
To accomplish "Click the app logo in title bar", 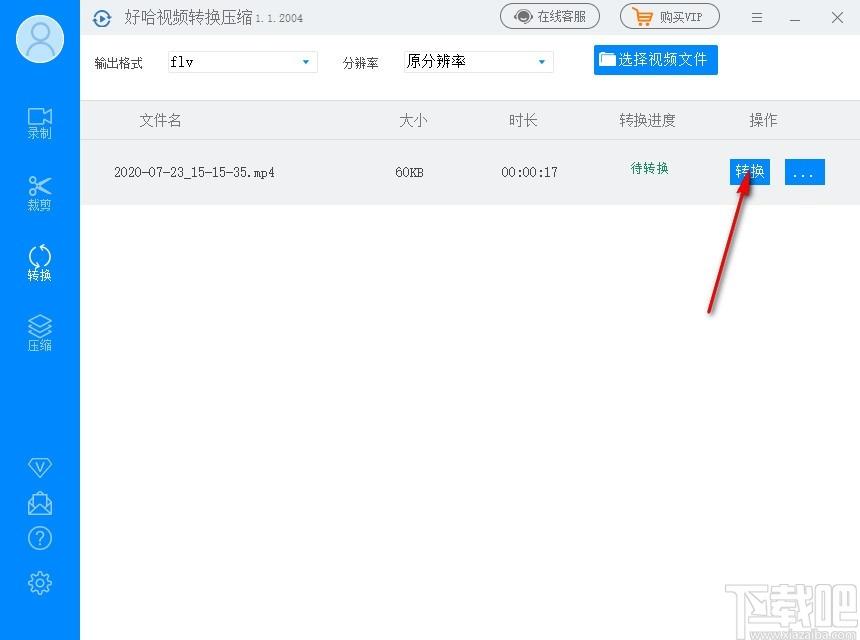I will coord(102,18).
